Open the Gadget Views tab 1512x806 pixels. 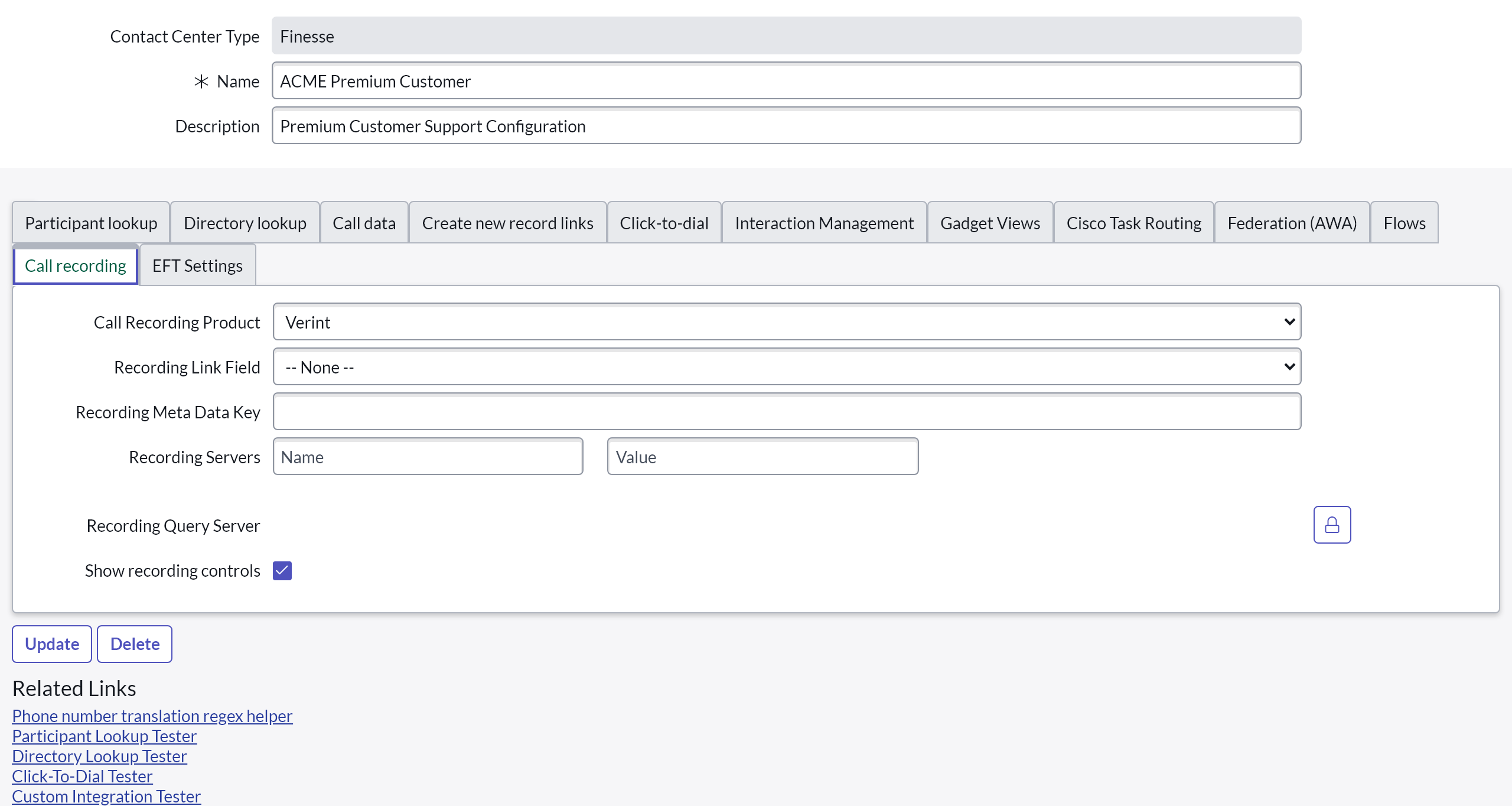tap(990, 223)
